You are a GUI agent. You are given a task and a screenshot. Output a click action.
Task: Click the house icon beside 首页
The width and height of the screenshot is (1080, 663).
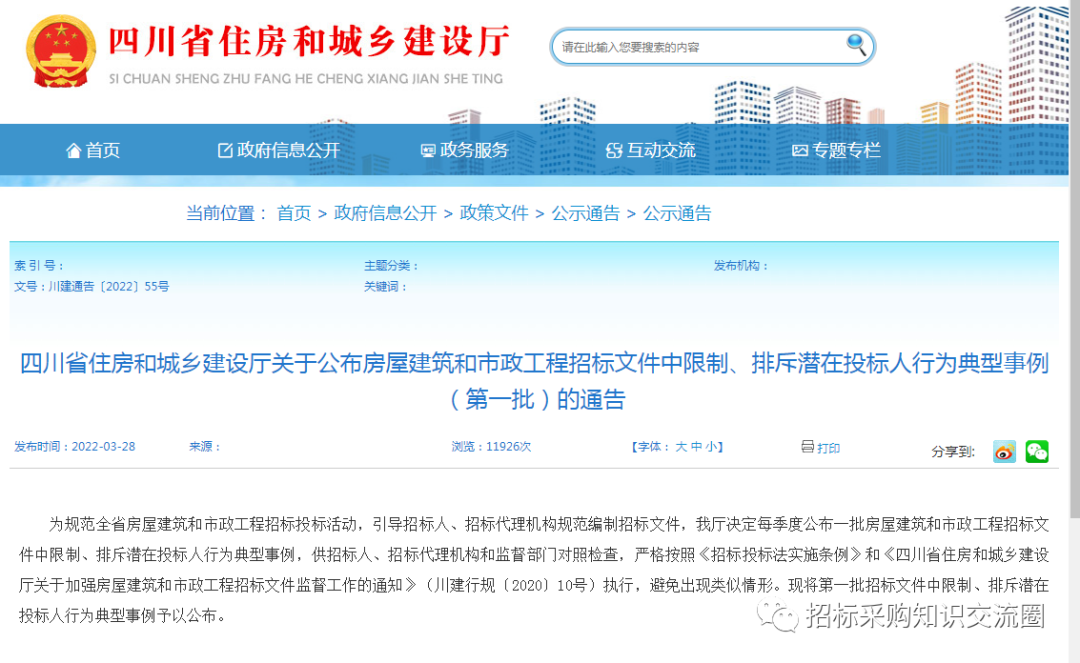pos(73,151)
